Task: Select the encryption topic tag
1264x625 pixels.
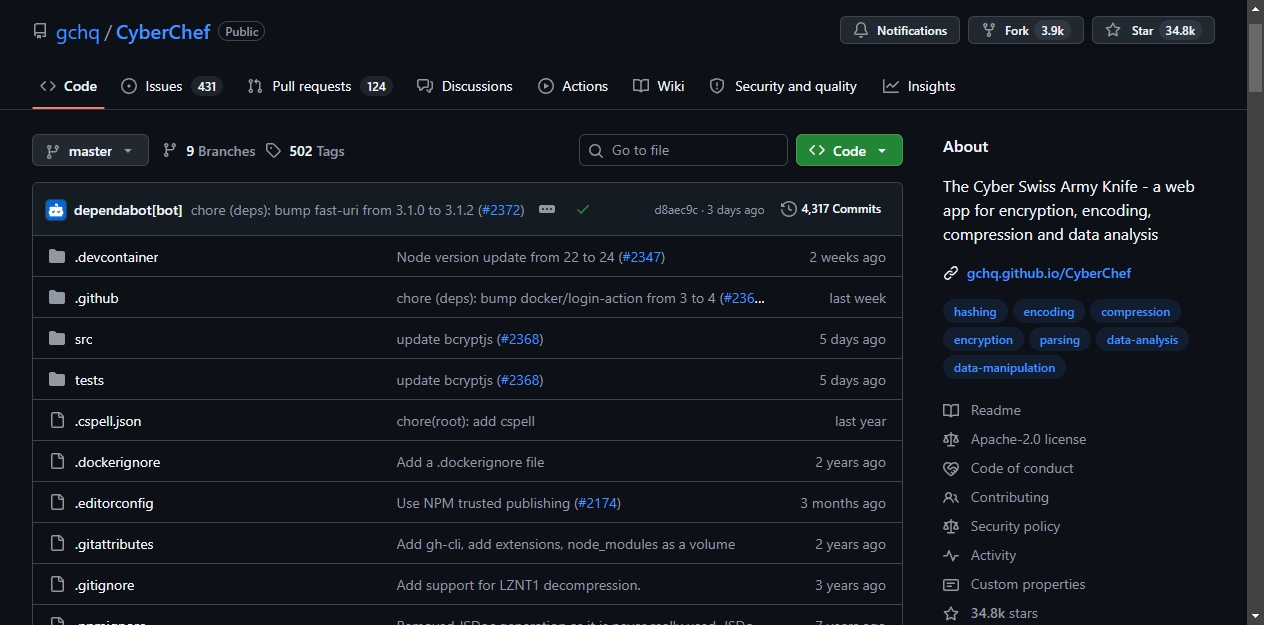Action: (983, 340)
